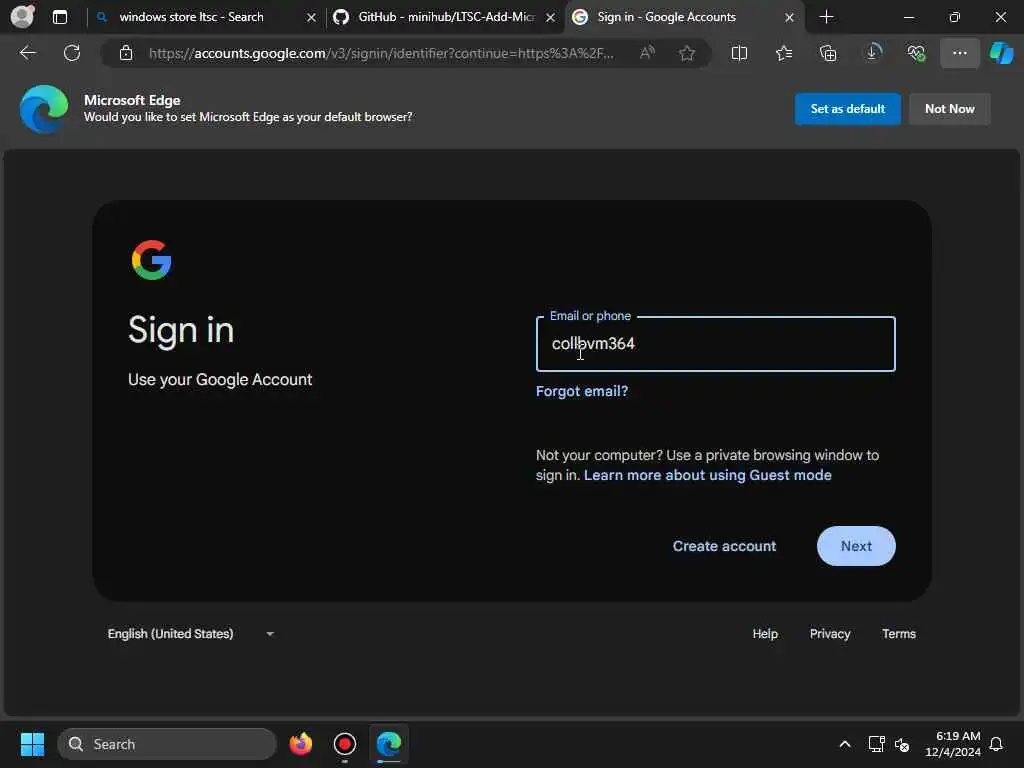Image resolution: width=1024 pixels, height=768 pixels.
Task: Go back to the previous page
Action: [28, 53]
